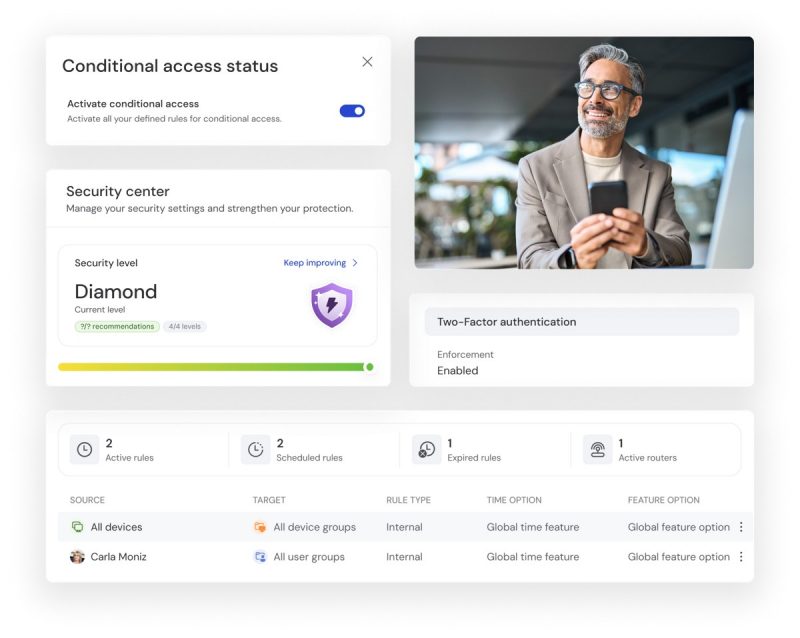Click Internal in the All devices row
Image resolution: width=800 pixels, height=638 pixels.
click(404, 527)
